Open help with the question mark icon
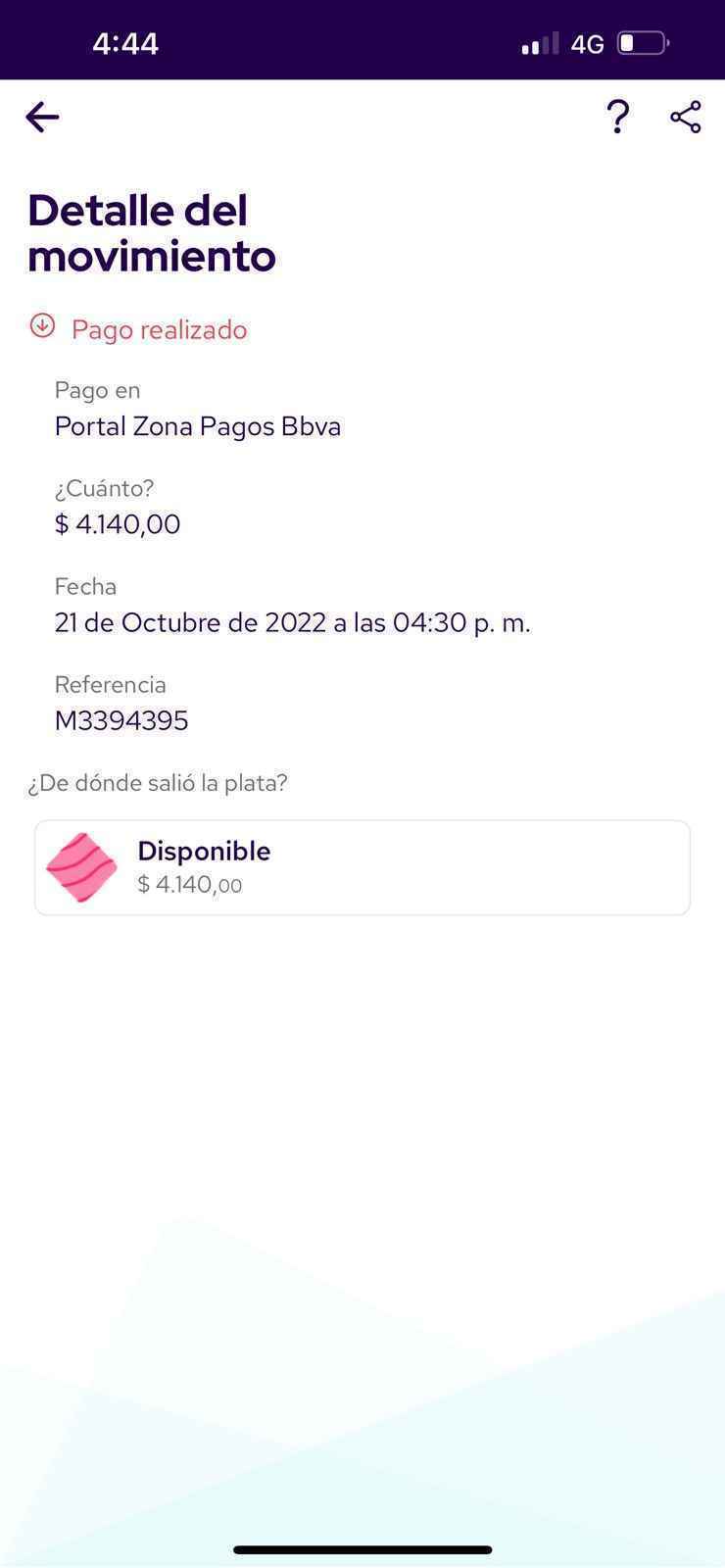Image resolution: width=725 pixels, height=1568 pixels. click(617, 118)
